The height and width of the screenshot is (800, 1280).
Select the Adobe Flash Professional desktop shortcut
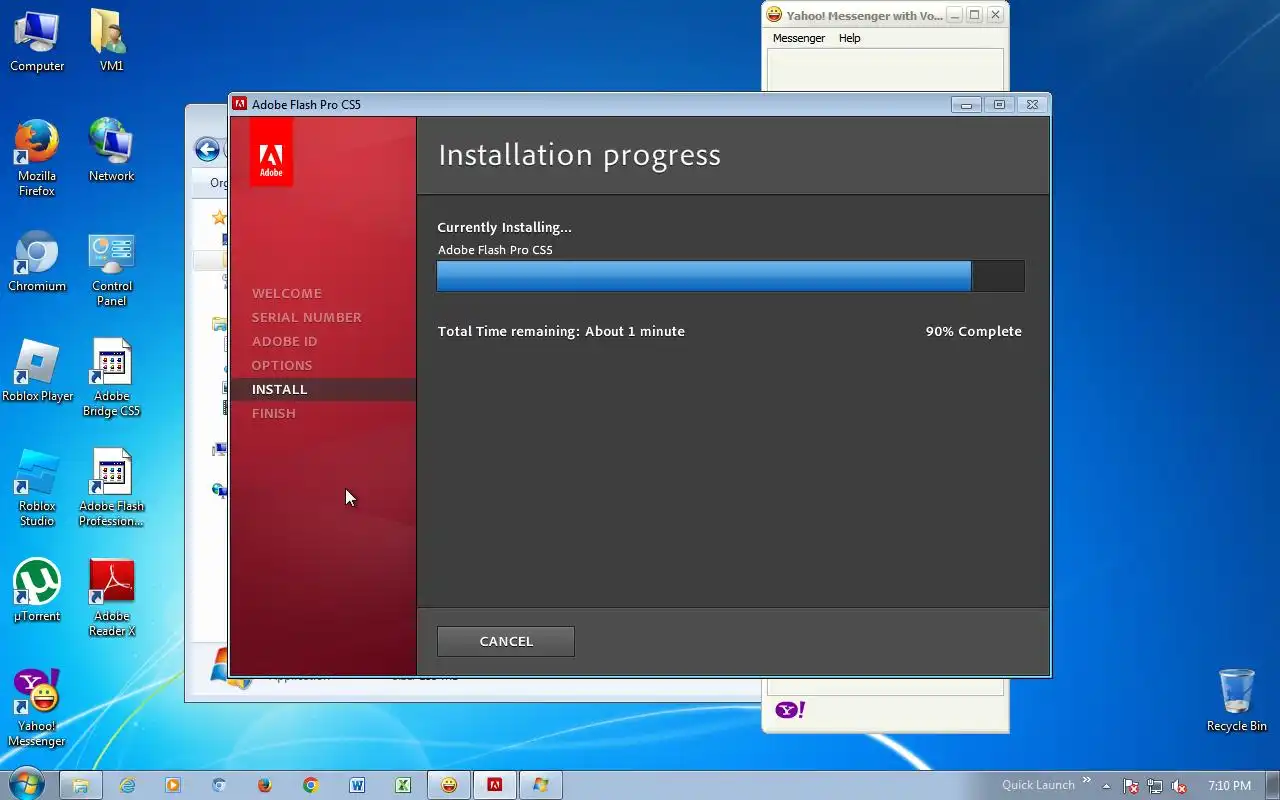tap(111, 489)
